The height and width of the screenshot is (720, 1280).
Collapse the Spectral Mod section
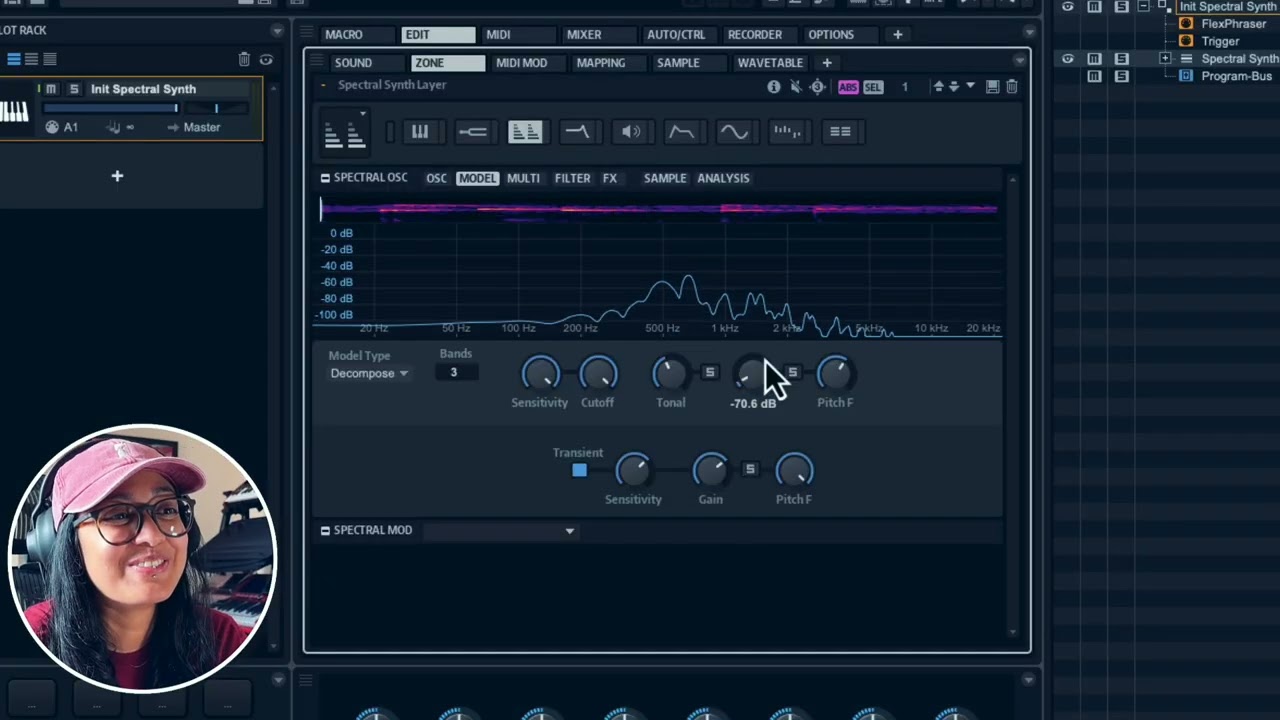pos(325,530)
